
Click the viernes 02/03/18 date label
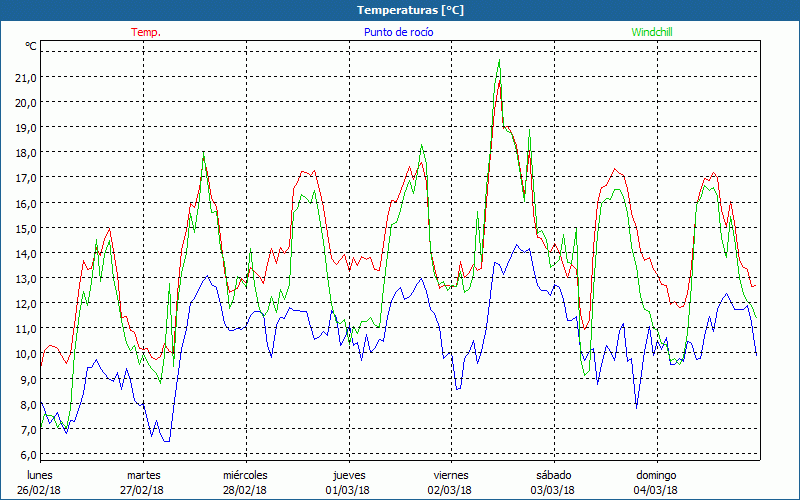(450, 482)
